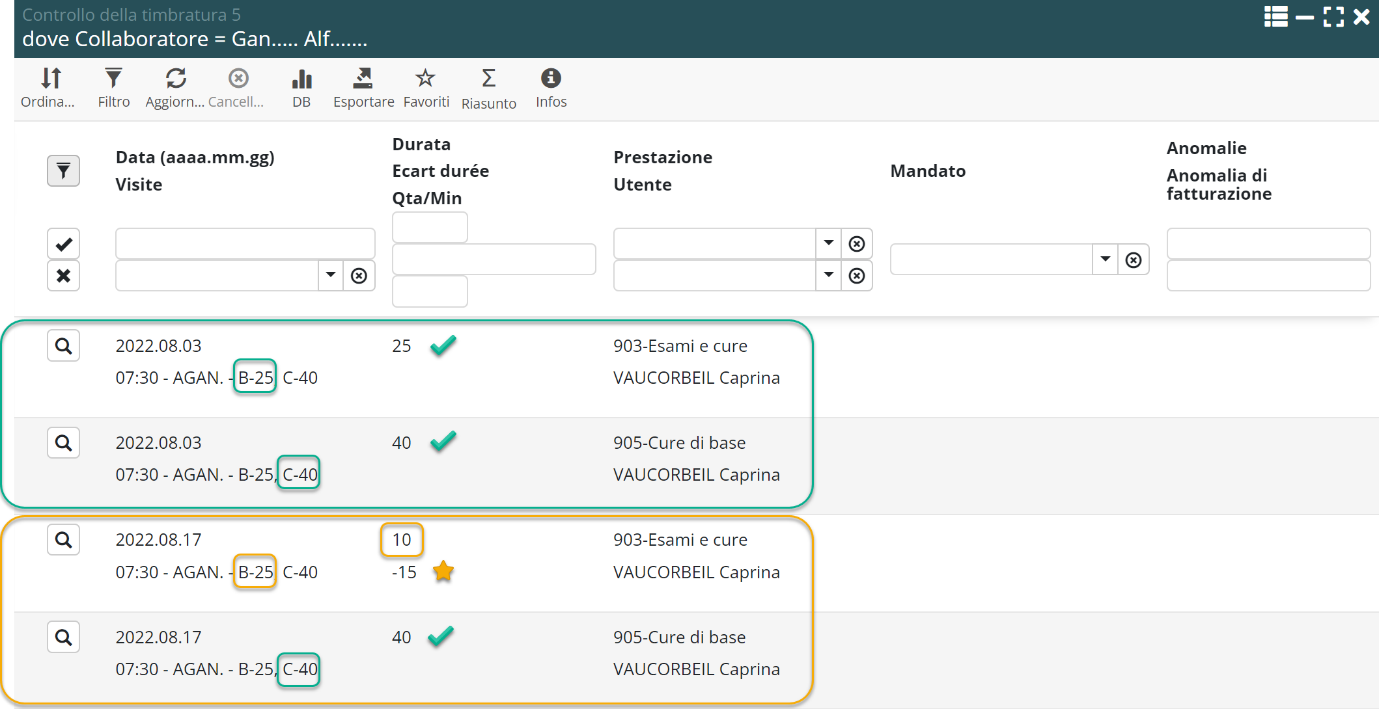Image resolution: width=1379 pixels, height=709 pixels.
Task: Open details of first 2022.08.03 row
Action: (x=63, y=346)
